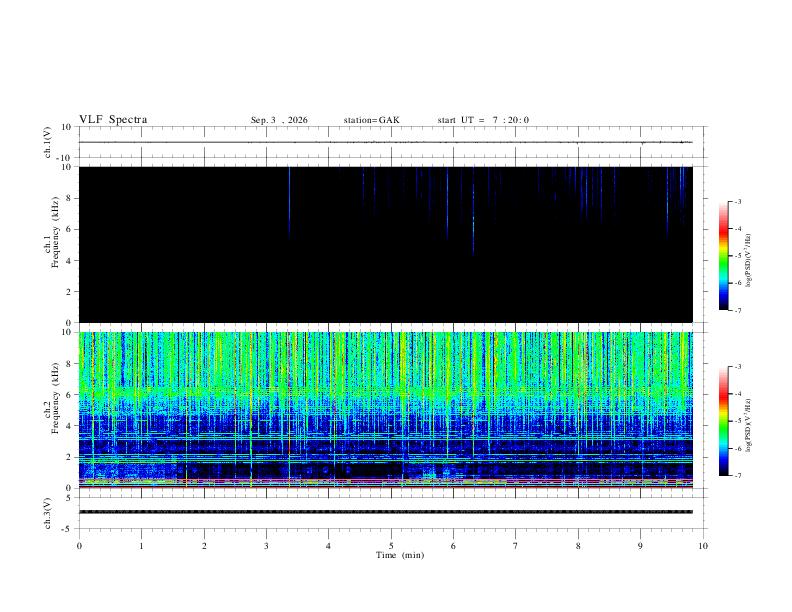Image resolution: width=792 pixels, height=612 pixels.
Task: Click the ch.1 black spectrogram panel
Action: point(386,244)
